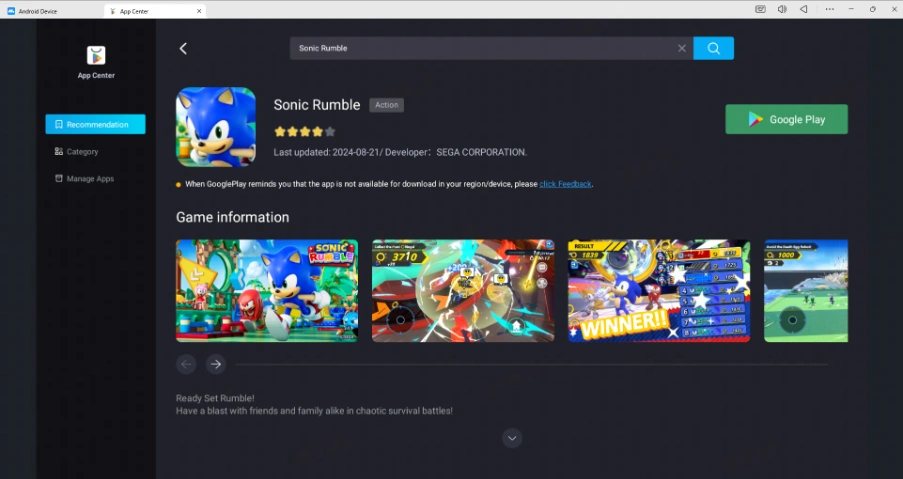
Task: Clear the search field with the X icon
Action: click(x=682, y=48)
